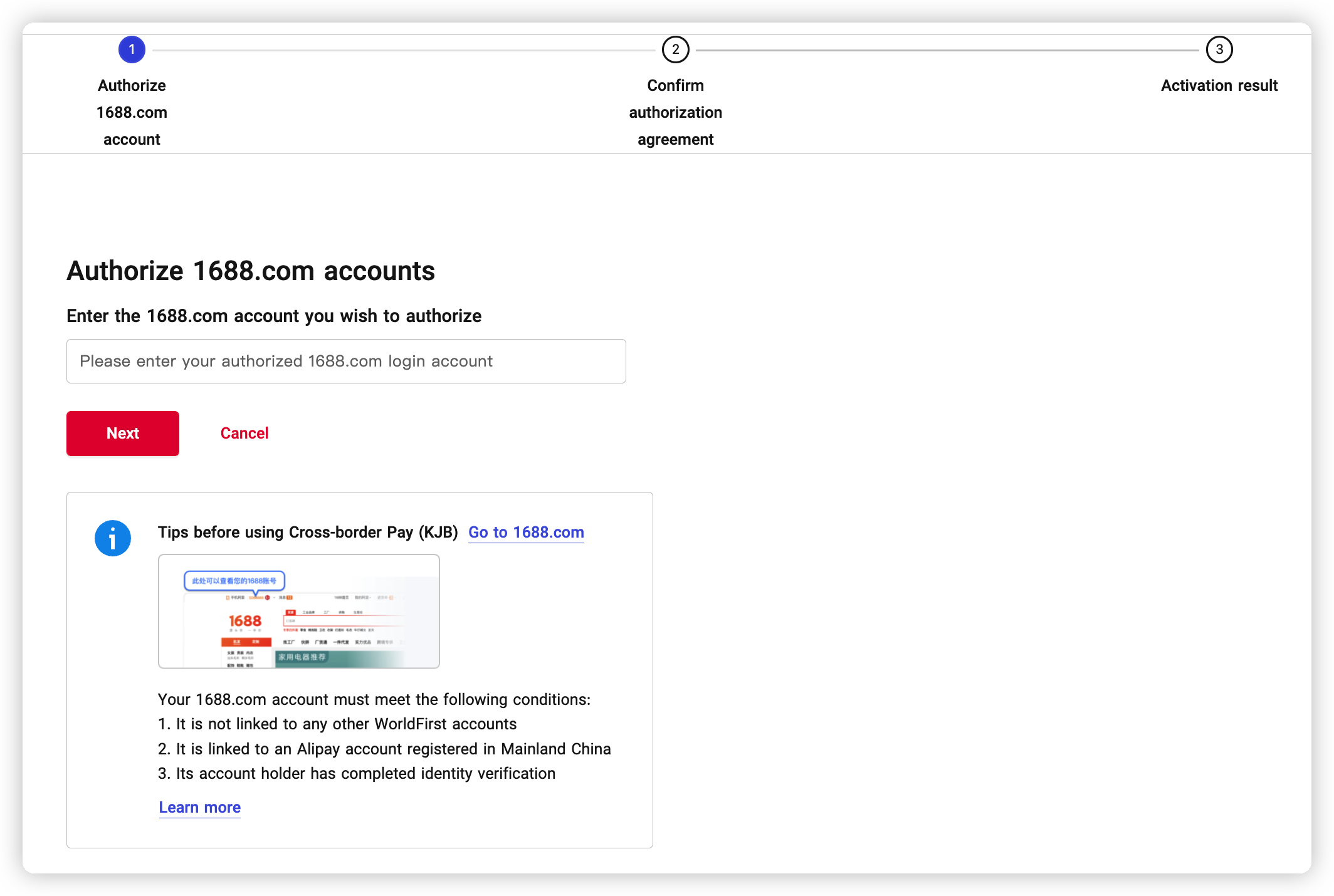1334x896 pixels.
Task: Focus the 1688.com login account input field
Action: click(x=346, y=362)
